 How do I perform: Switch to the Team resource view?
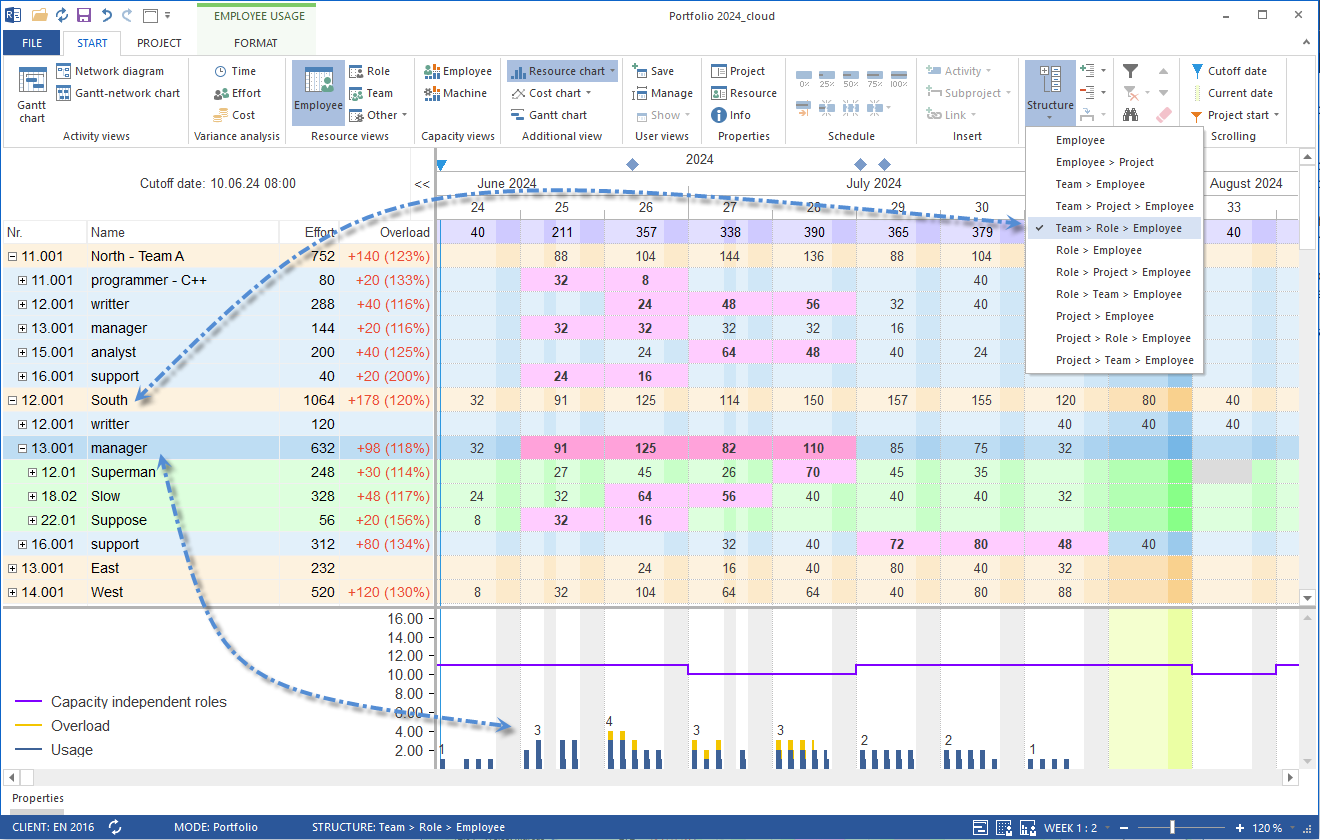[371, 93]
